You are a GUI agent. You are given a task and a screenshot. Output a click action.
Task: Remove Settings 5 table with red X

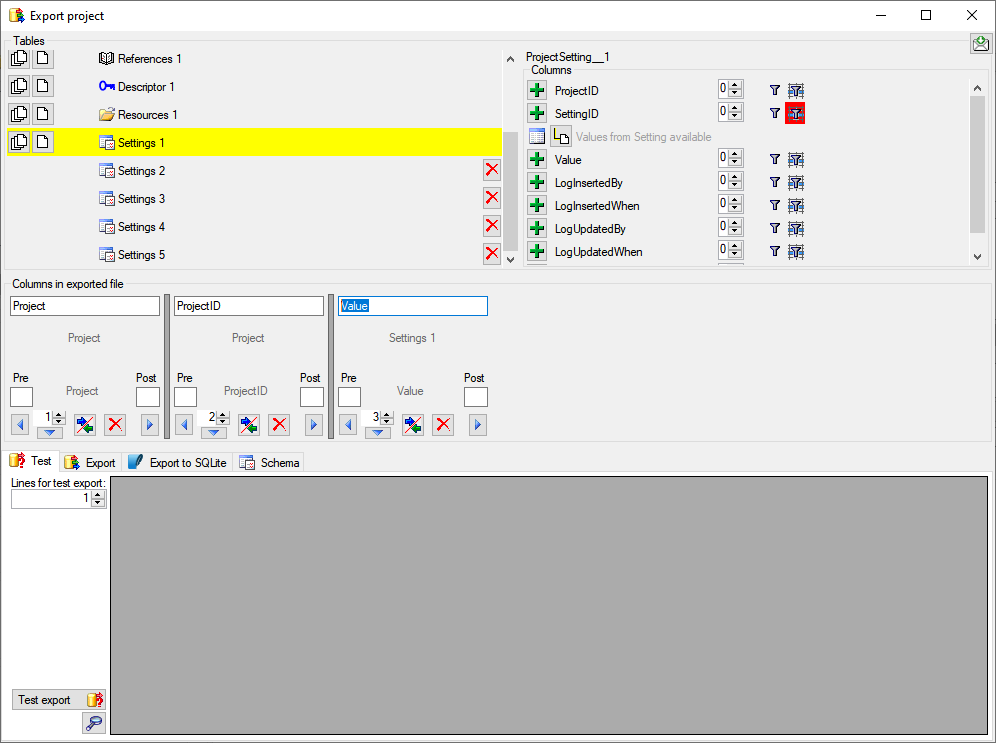pos(492,253)
